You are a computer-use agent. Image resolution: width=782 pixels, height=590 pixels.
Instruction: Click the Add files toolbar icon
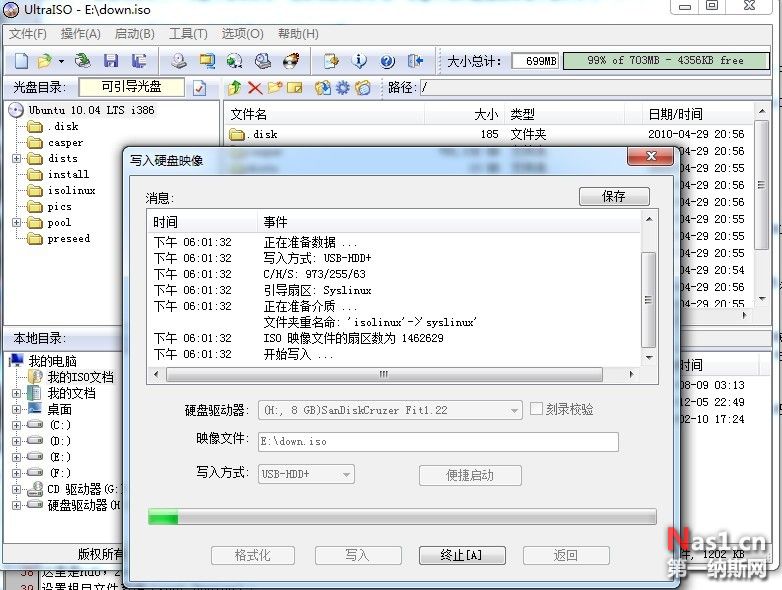click(x=332, y=61)
